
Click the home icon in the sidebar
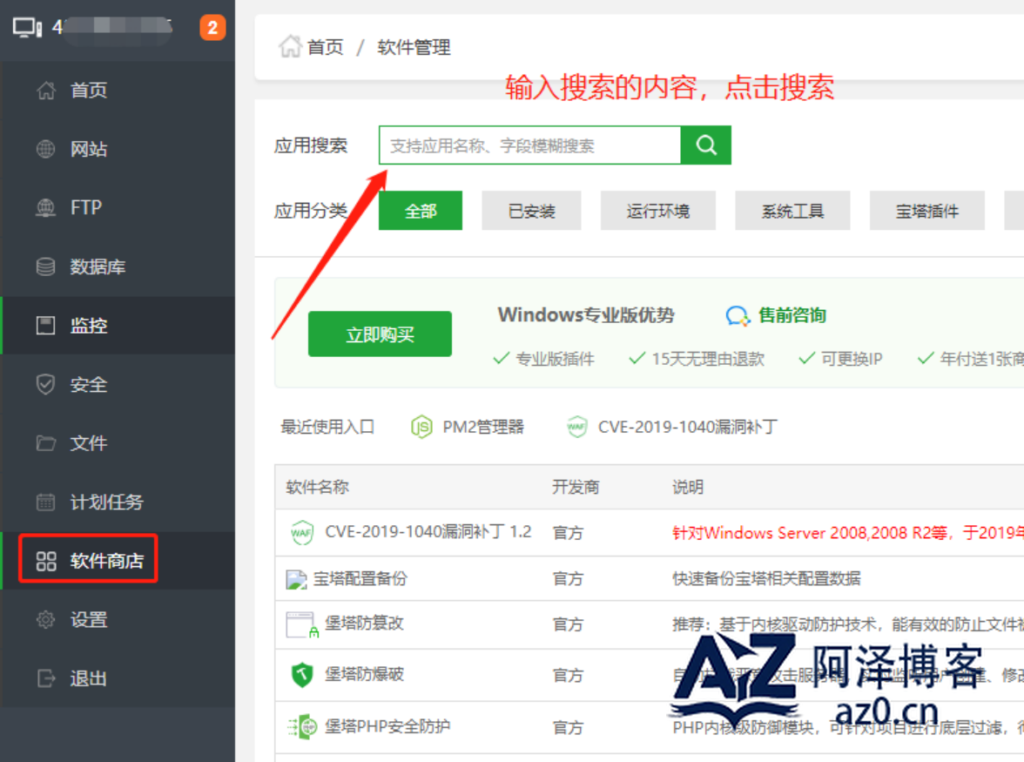(x=46, y=90)
